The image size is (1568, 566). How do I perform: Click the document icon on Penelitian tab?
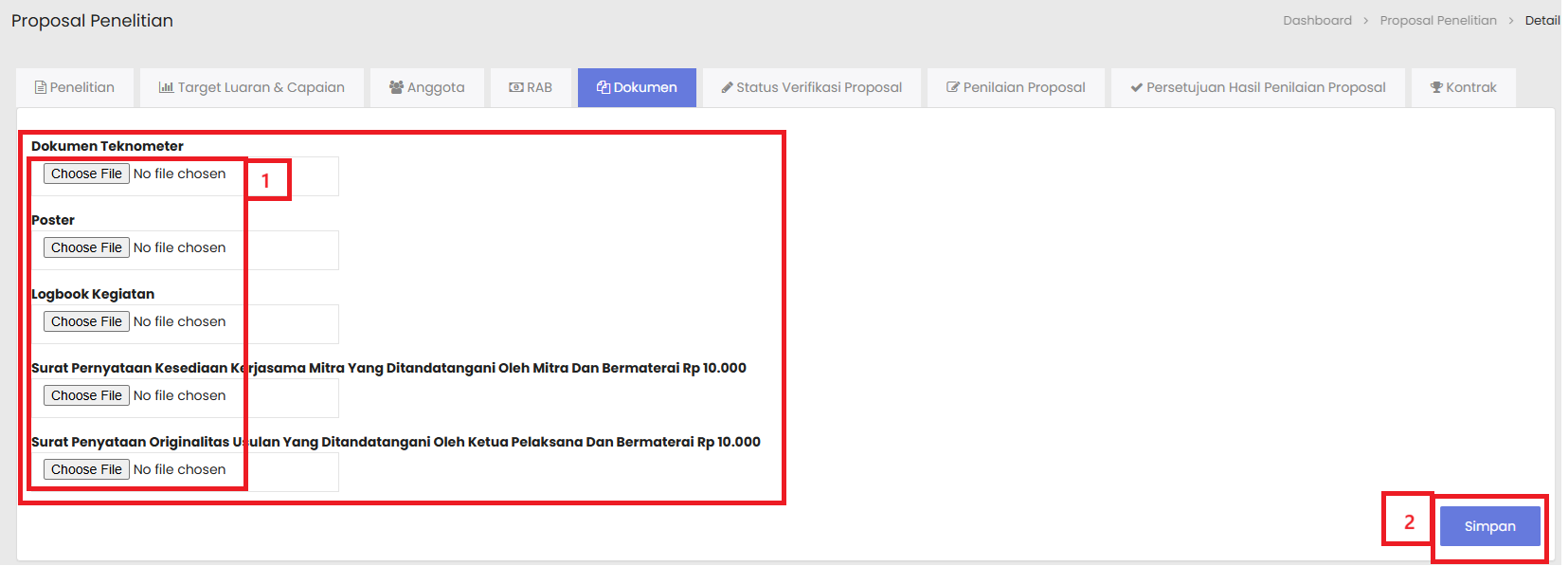click(x=41, y=88)
